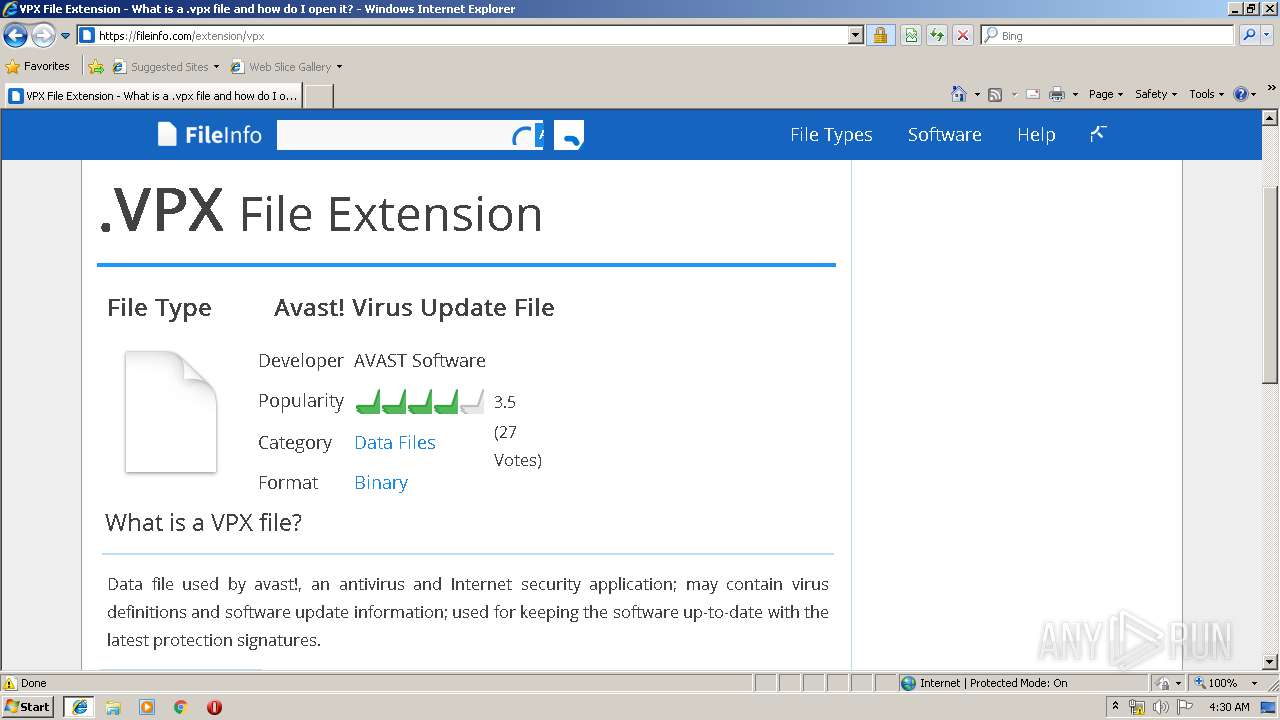Click the vertical scrollbar up arrow
1280x720 pixels.
(x=1270, y=116)
